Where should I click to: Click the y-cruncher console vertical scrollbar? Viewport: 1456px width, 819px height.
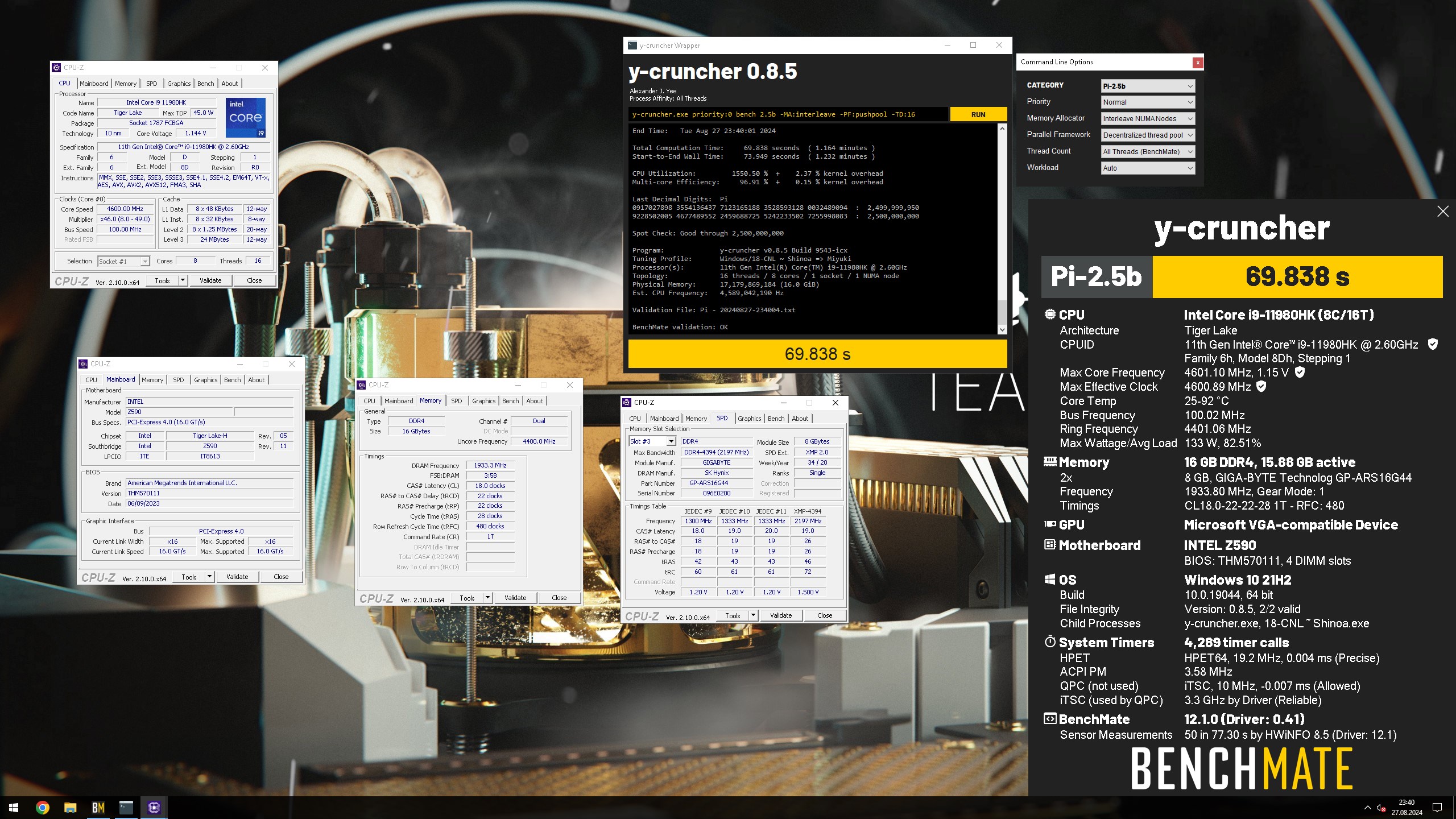[1002, 229]
